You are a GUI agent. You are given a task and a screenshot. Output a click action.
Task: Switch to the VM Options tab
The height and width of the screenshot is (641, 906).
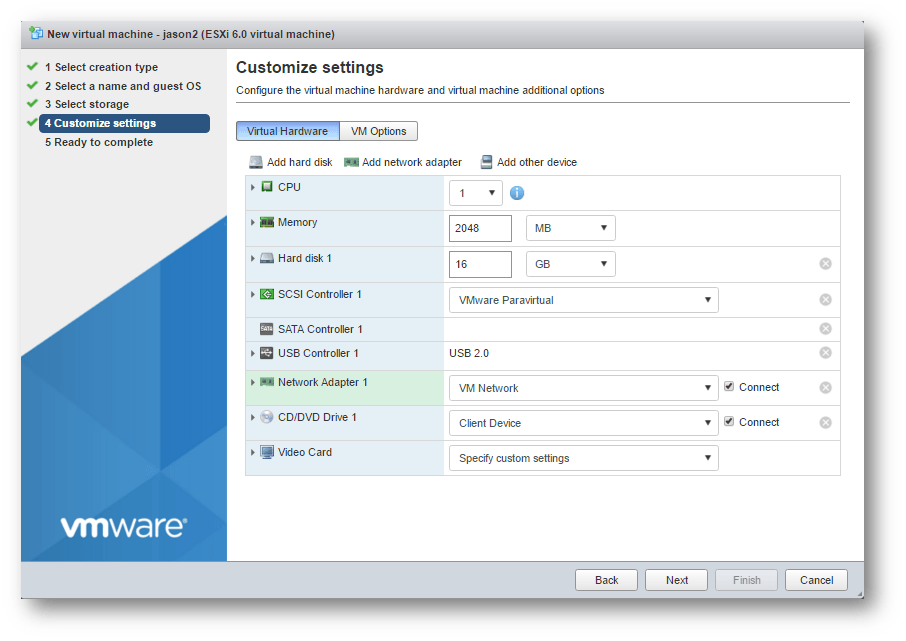378,131
